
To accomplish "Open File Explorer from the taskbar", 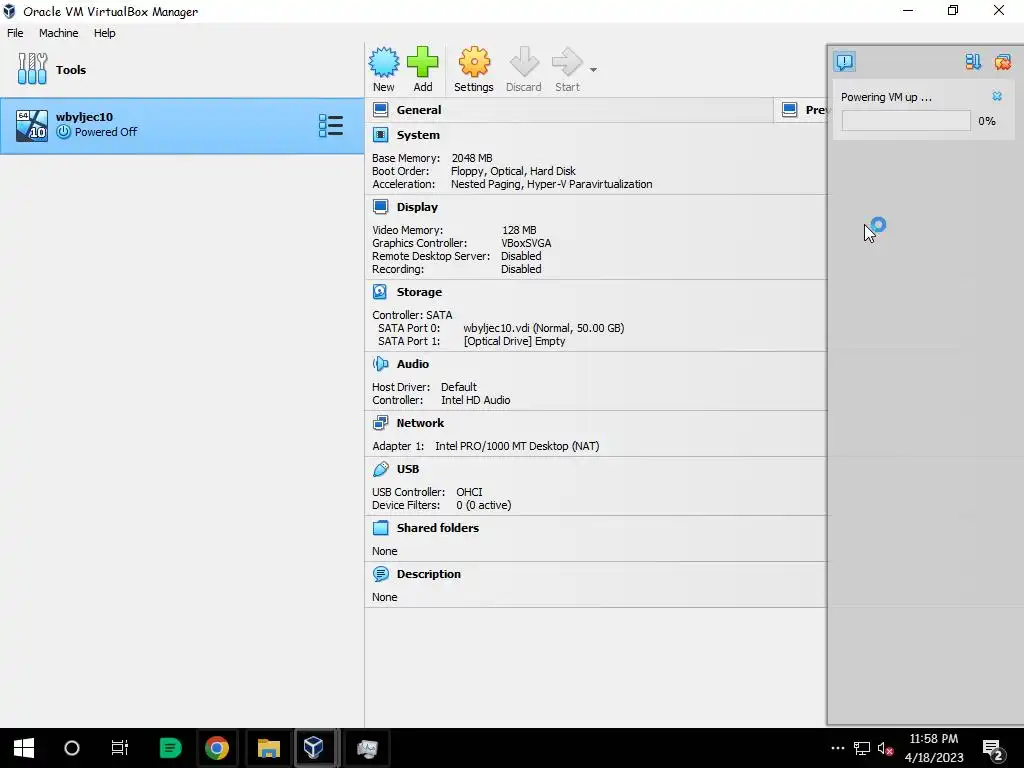I will (x=268, y=748).
